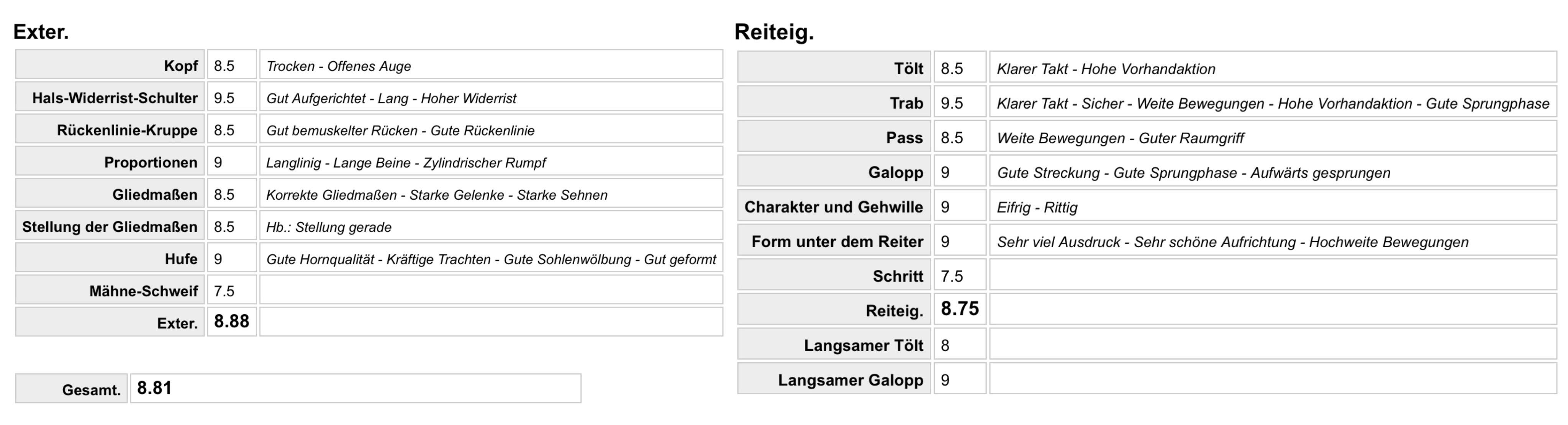Viewport: 1568px width, 425px height.
Task: Click the Stellung der Gliedmaßen comment field
Action: [491, 226]
